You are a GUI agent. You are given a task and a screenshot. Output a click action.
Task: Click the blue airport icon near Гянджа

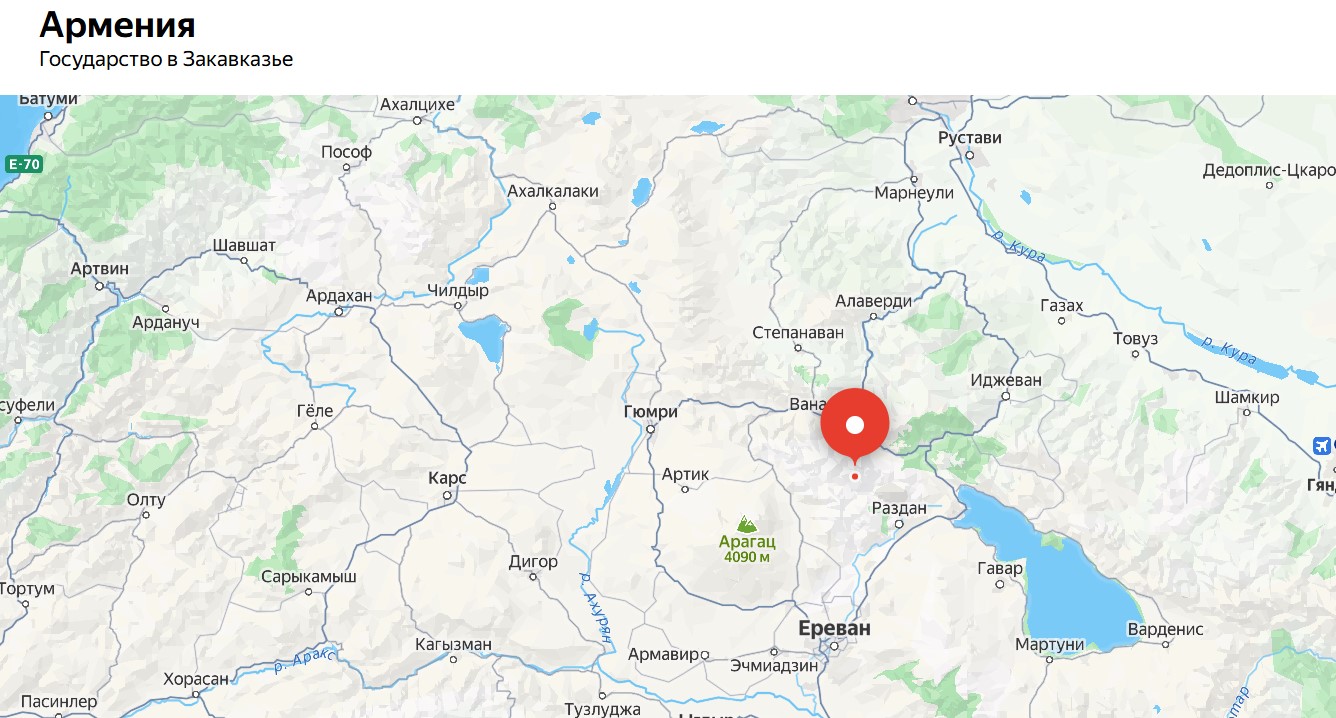point(1322,445)
